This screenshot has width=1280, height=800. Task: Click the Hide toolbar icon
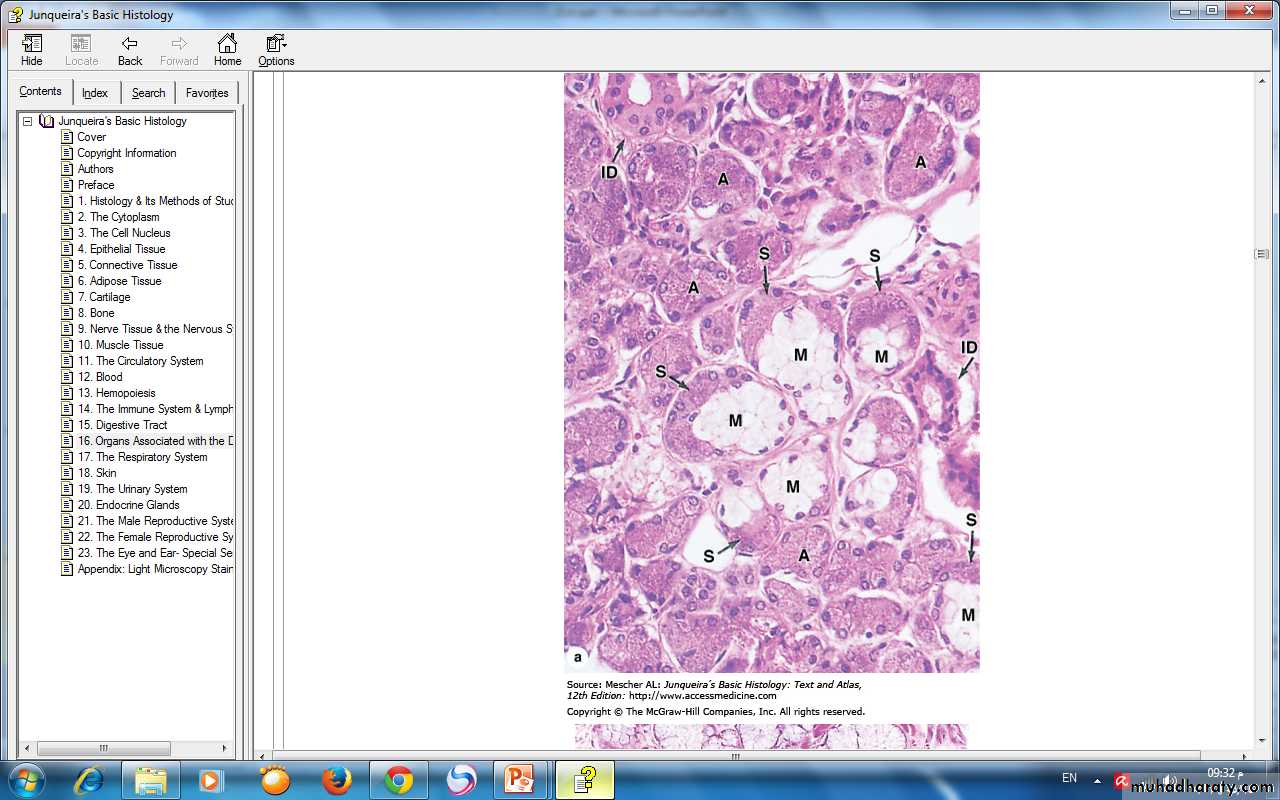click(32, 50)
